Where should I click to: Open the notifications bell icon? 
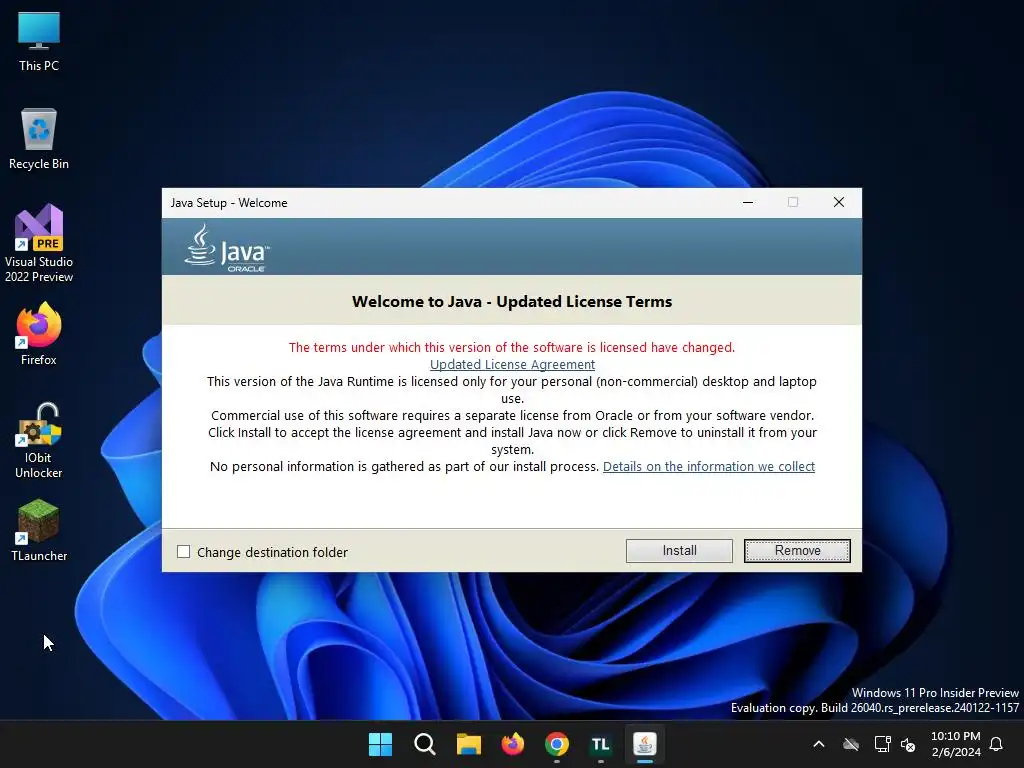click(x=996, y=744)
